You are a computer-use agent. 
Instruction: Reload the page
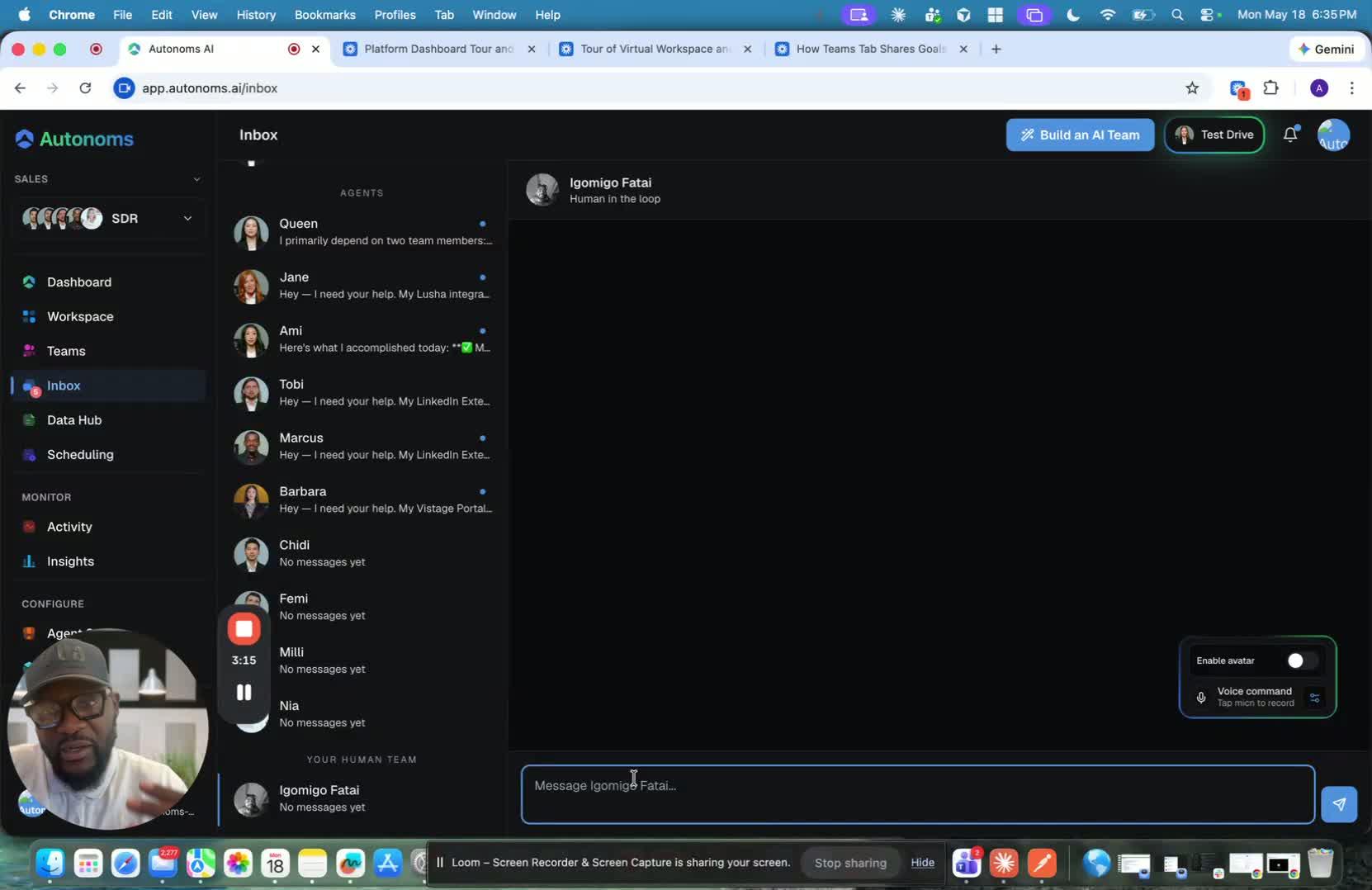85,88
